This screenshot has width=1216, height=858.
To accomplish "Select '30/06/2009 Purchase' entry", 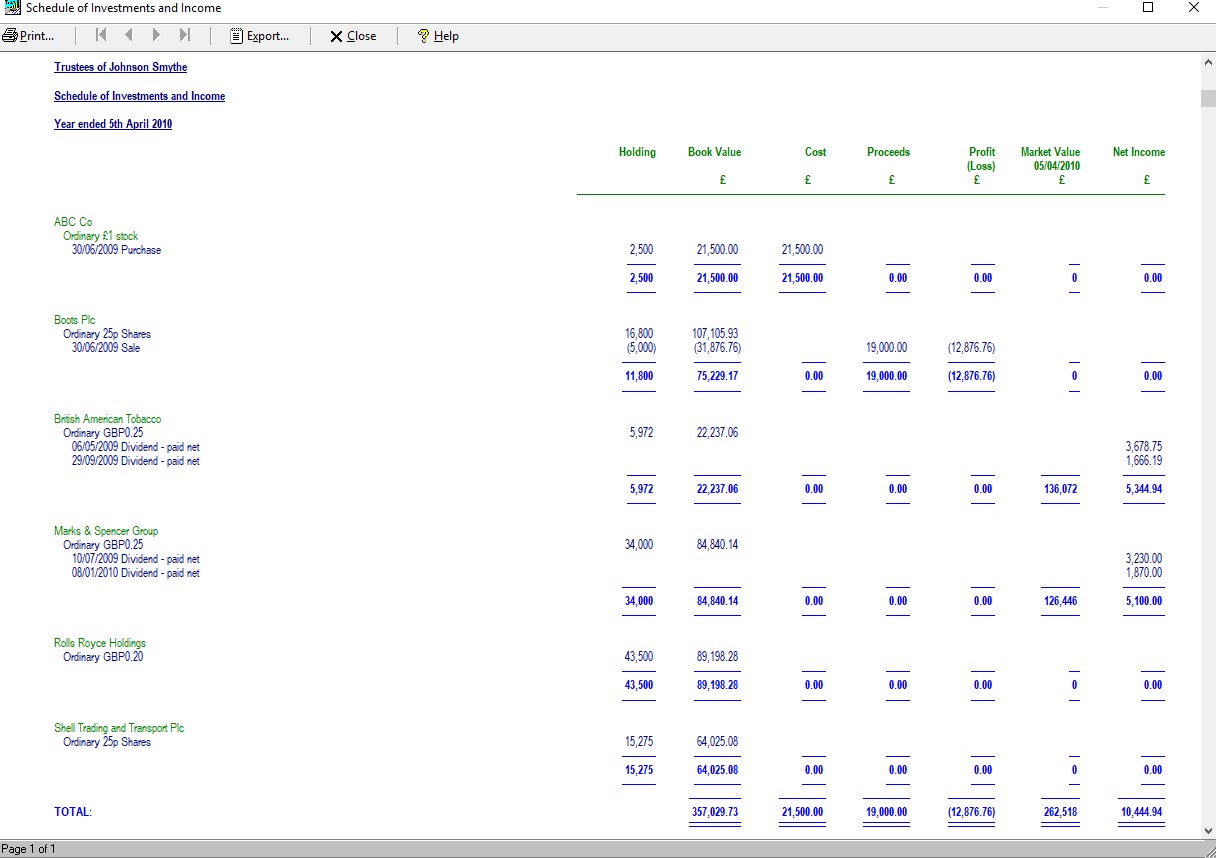I will click(116, 250).
